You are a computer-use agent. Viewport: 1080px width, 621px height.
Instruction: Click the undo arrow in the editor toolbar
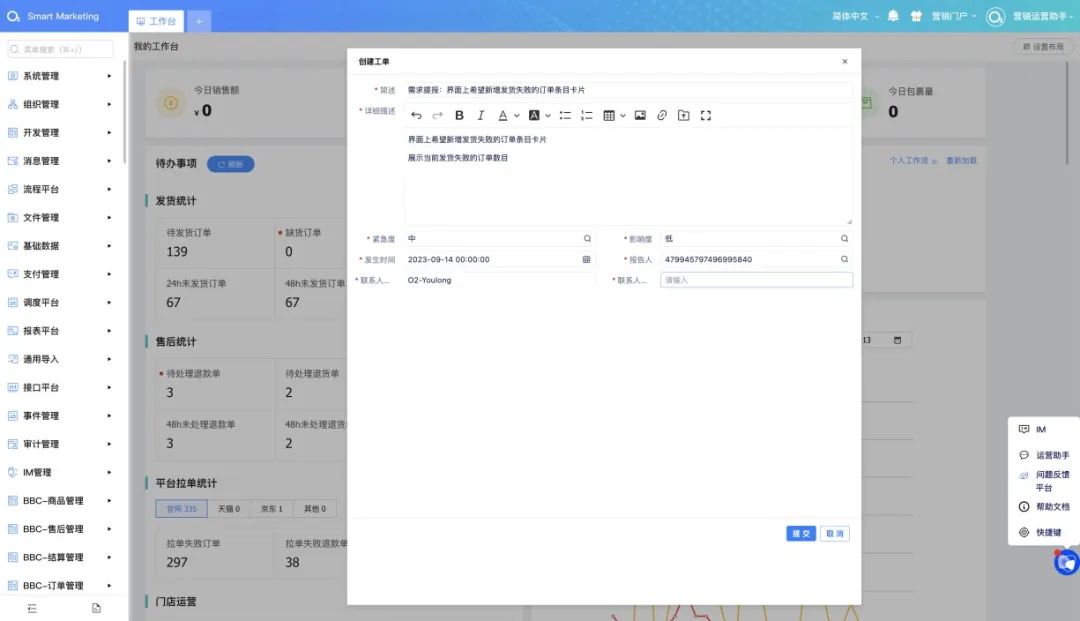(x=416, y=116)
